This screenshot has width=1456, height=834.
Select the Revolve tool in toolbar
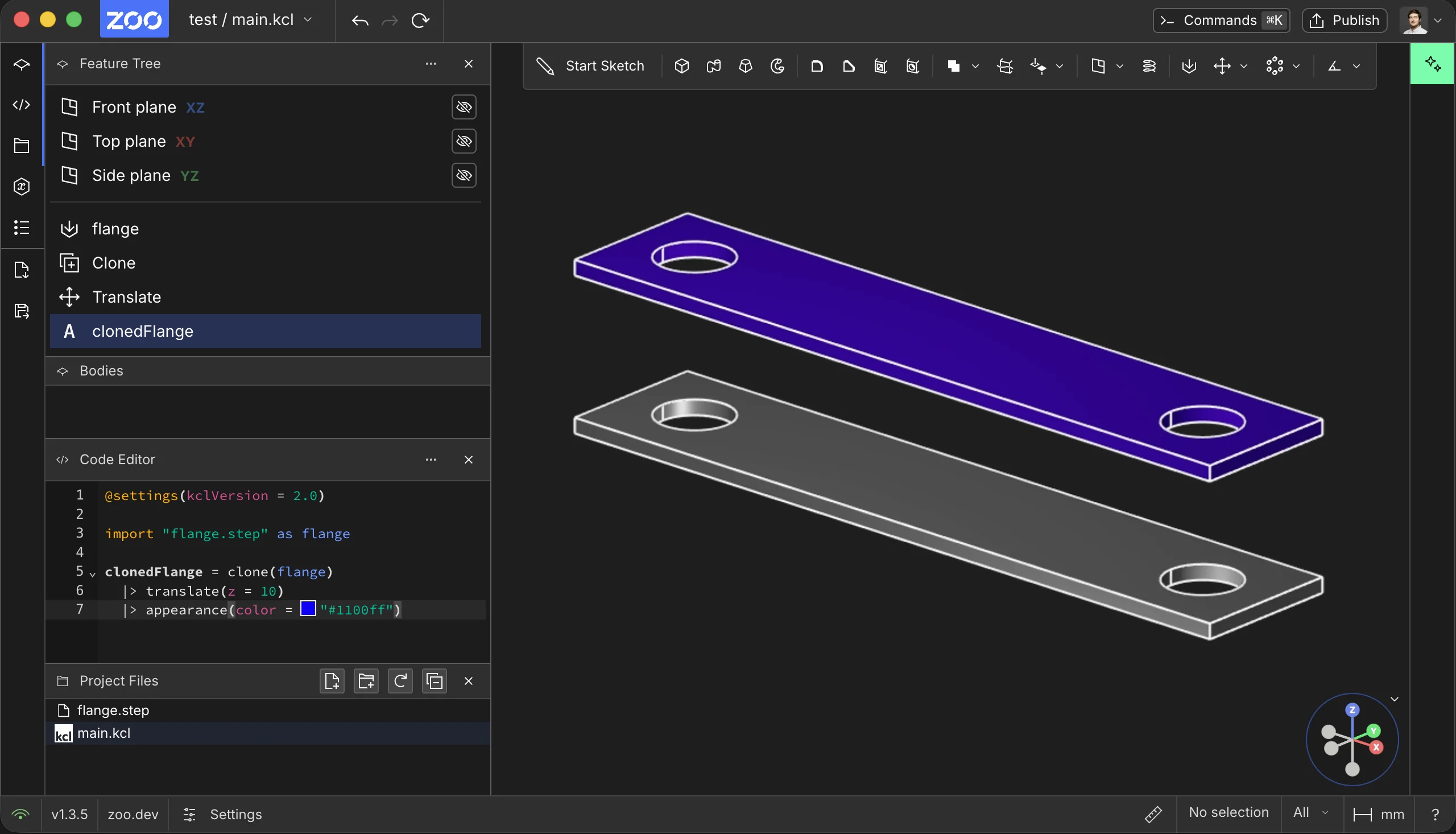(x=777, y=66)
